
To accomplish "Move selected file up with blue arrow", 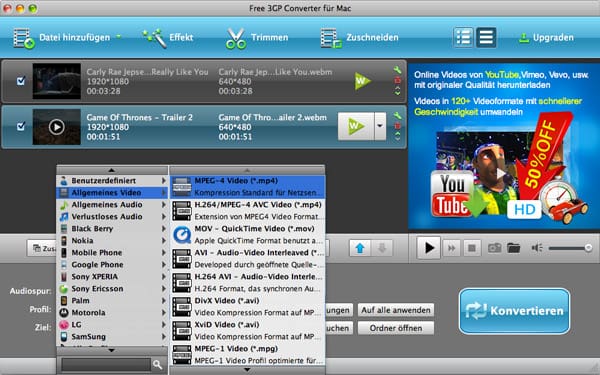I will tap(360, 248).
